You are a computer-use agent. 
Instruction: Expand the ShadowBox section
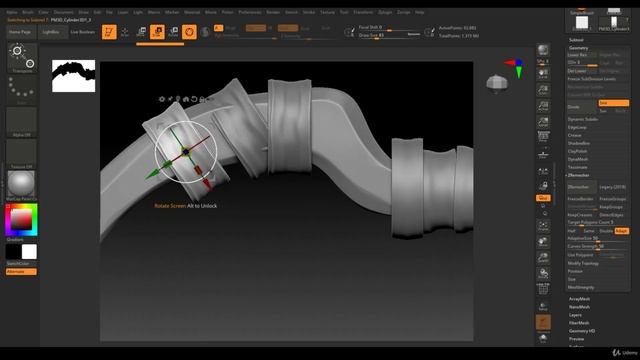click(x=579, y=143)
